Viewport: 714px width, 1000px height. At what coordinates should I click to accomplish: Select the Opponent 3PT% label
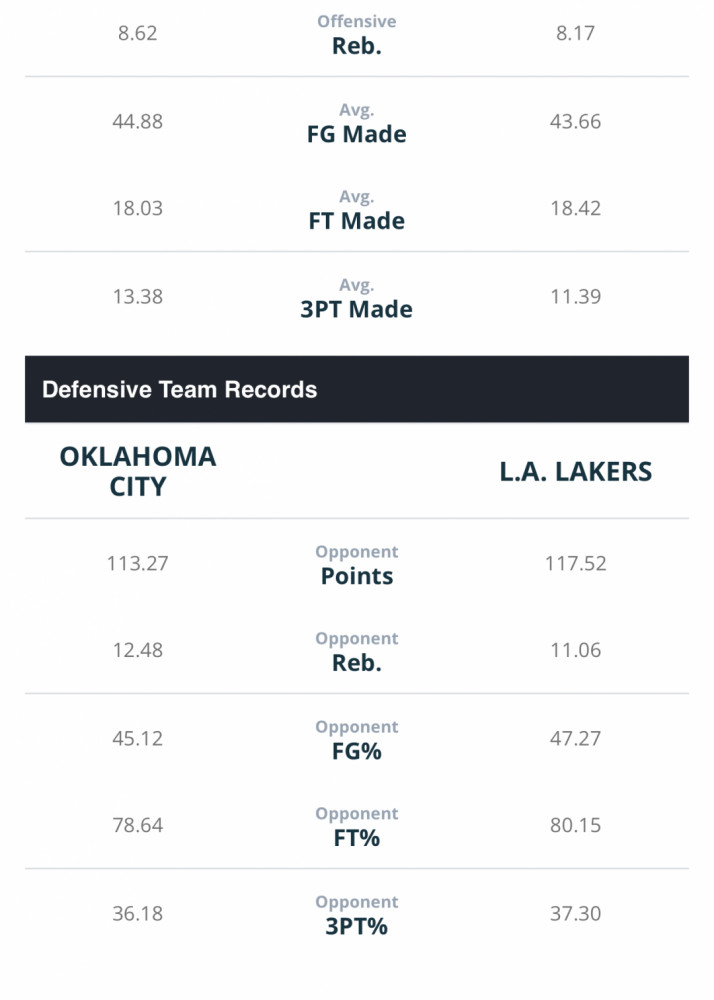(x=356, y=915)
